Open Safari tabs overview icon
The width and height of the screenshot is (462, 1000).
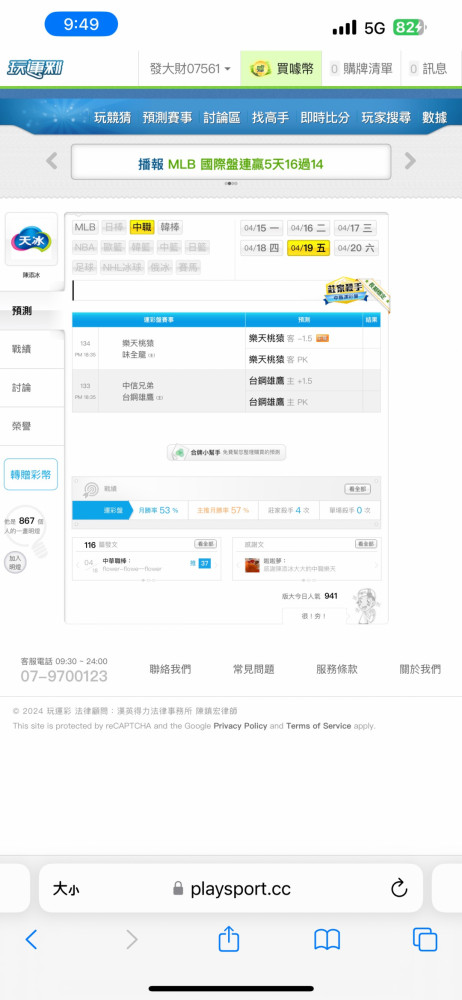tap(424, 939)
